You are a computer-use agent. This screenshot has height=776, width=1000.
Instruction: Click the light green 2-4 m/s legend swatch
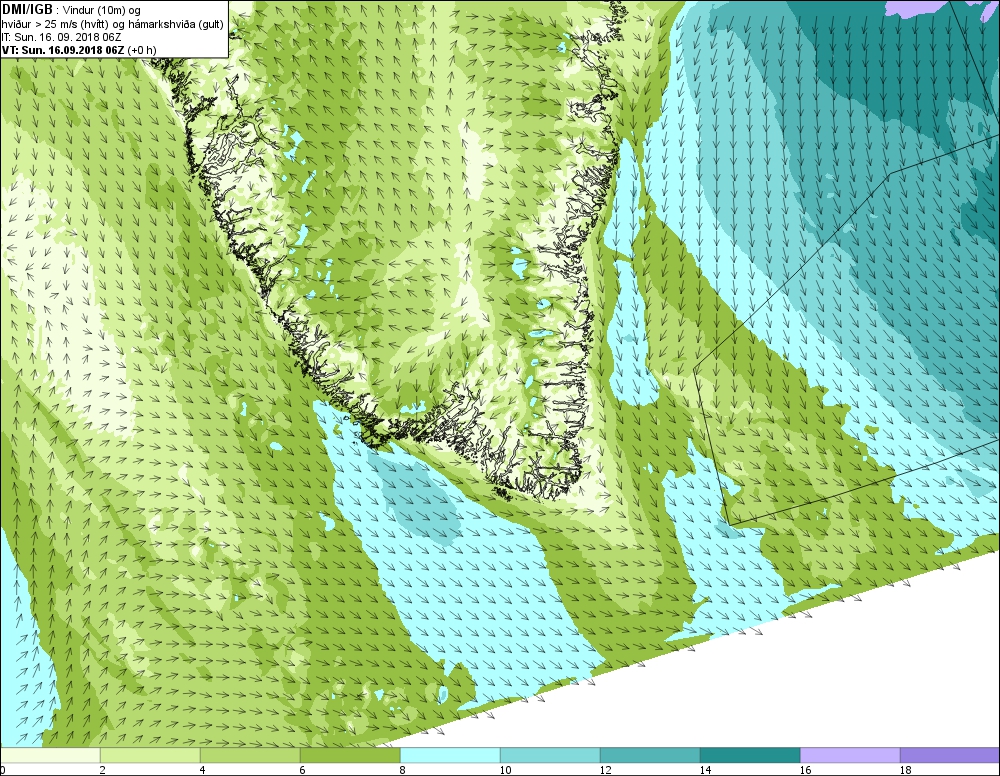150,755
